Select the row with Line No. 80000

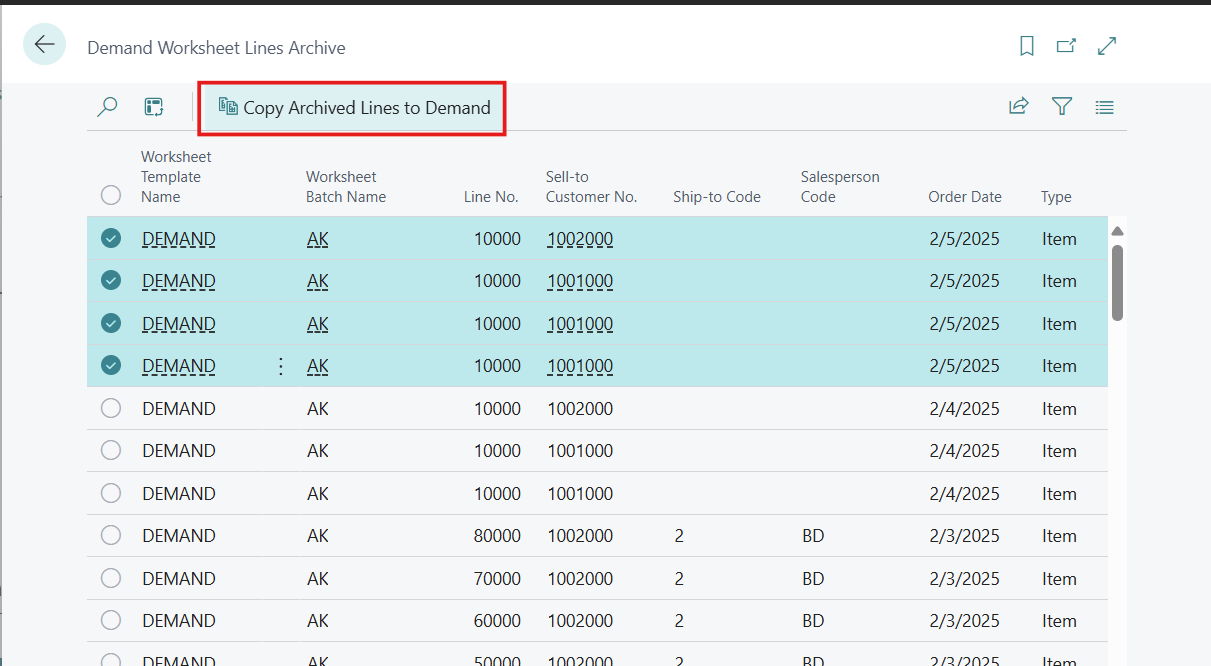click(111, 536)
